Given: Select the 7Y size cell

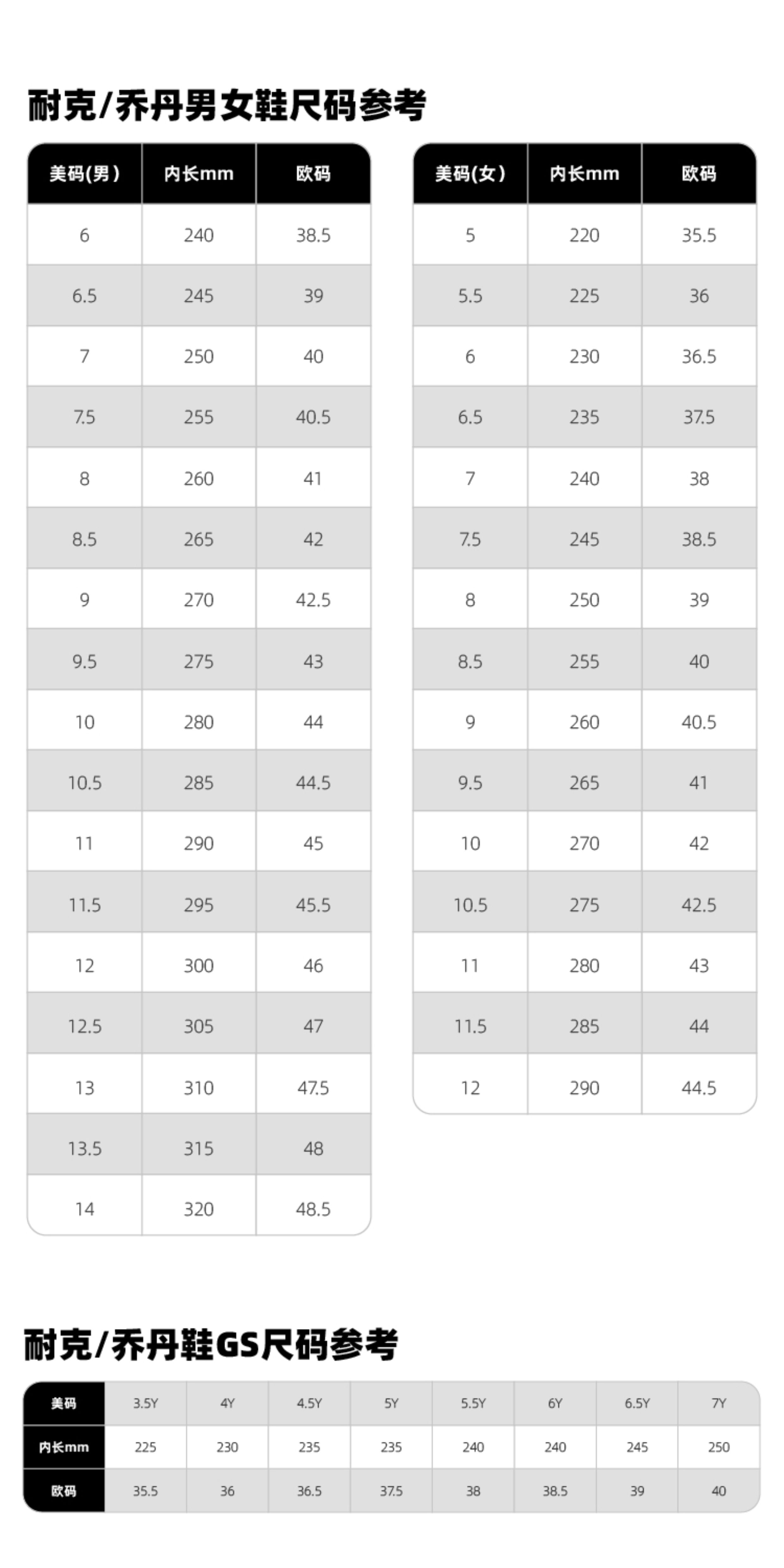Looking at the screenshot, I should (719, 1404).
